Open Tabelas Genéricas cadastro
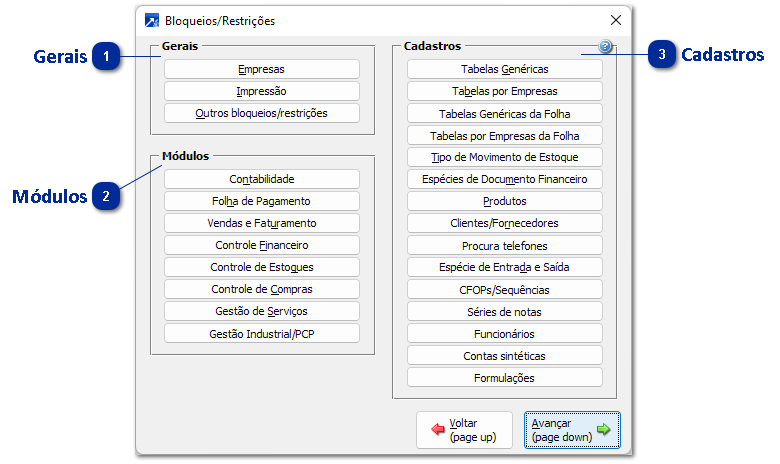780x464 pixels. tap(504, 69)
